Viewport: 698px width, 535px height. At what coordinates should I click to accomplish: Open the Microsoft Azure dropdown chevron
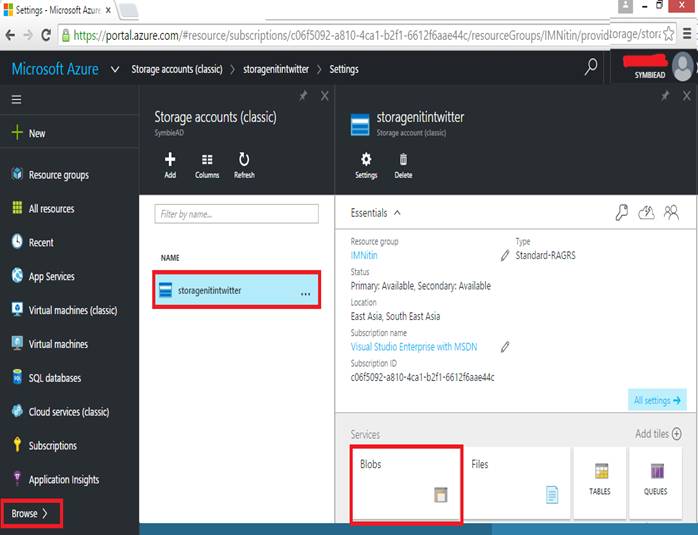(x=115, y=69)
